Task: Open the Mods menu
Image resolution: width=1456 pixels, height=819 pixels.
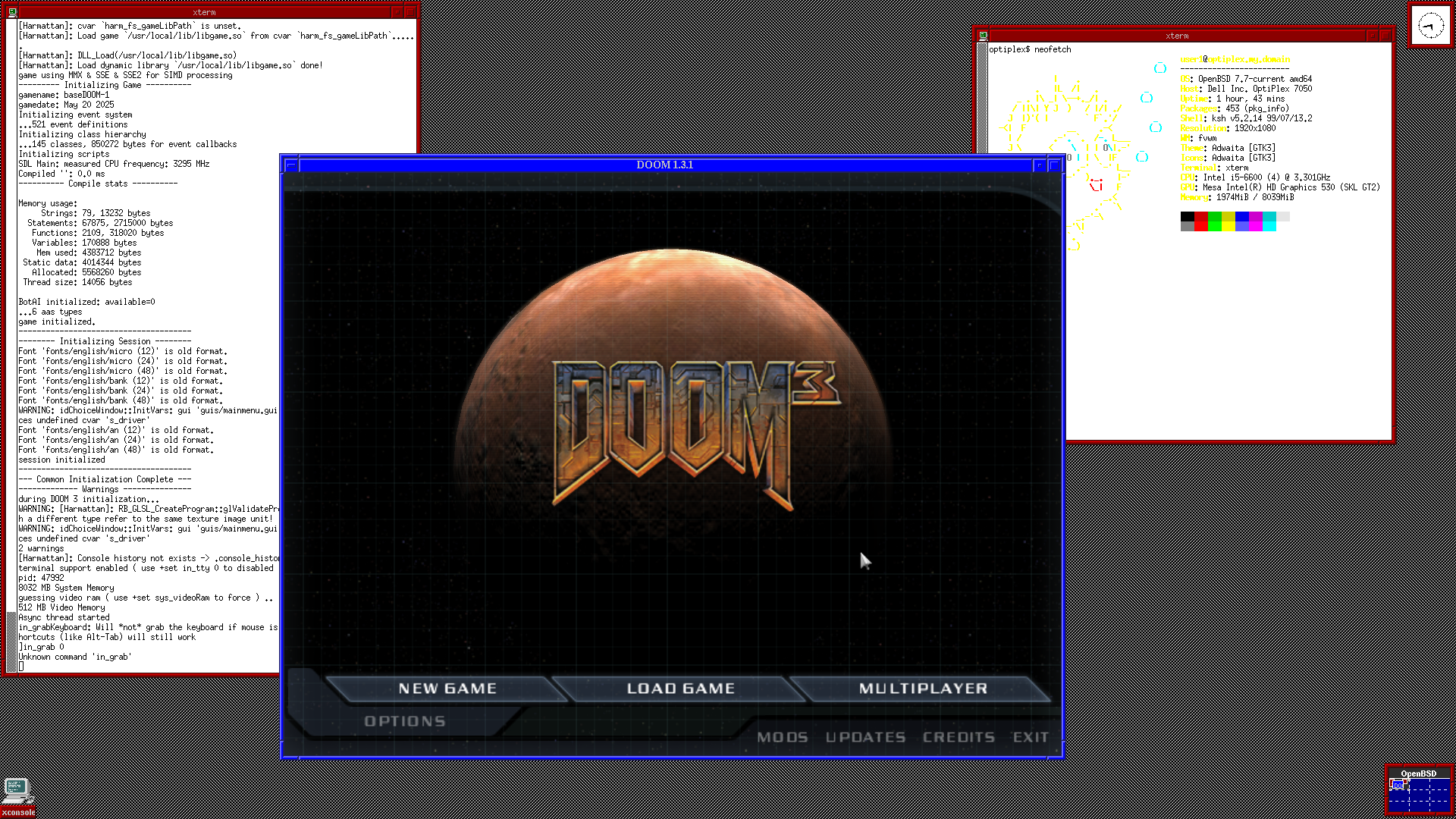Action: pos(782,737)
